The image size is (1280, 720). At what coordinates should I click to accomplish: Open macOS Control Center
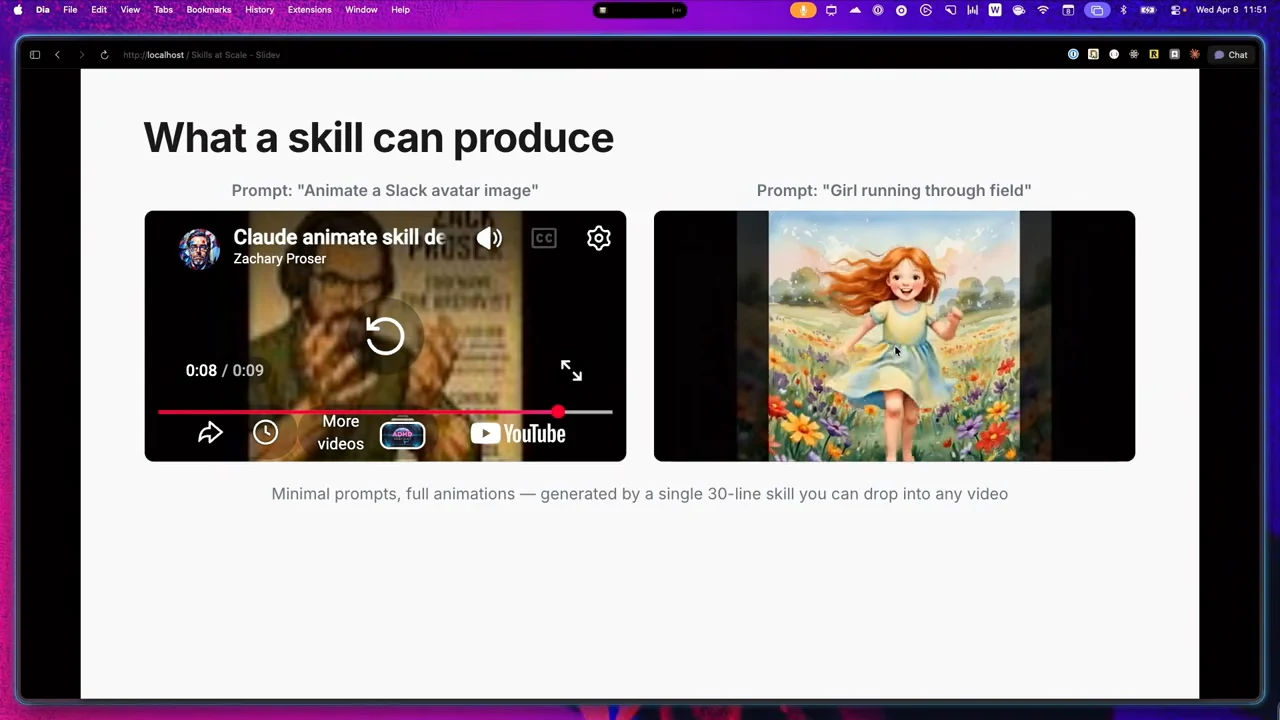(x=1174, y=10)
